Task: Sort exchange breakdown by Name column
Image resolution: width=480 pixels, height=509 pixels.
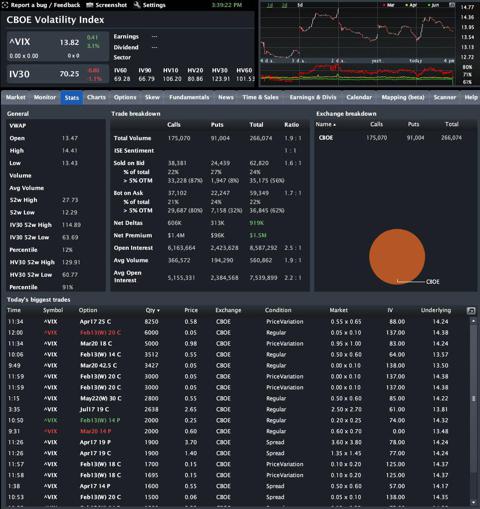Action: pyautogui.click(x=325, y=124)
